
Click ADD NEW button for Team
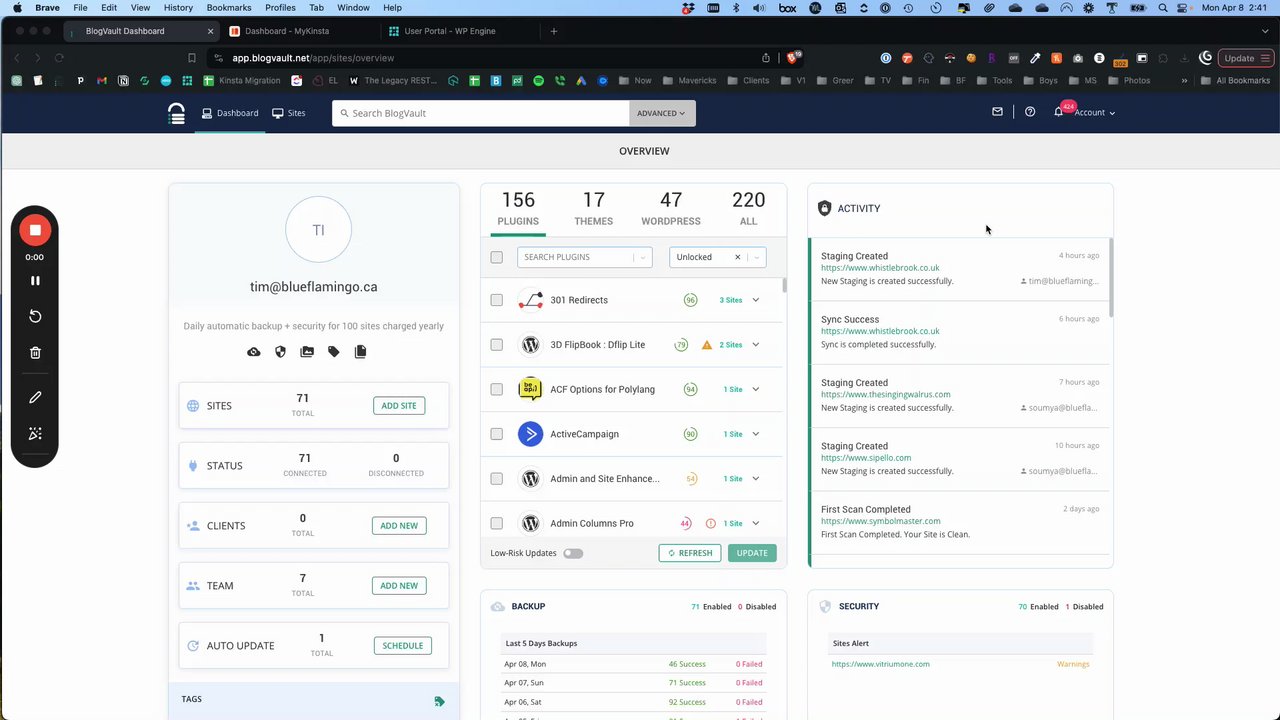(399, 585)
